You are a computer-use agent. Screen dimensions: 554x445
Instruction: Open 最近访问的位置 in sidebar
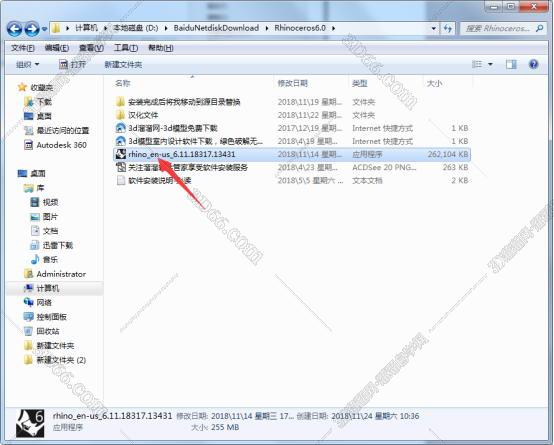click(x=63, y=130)
